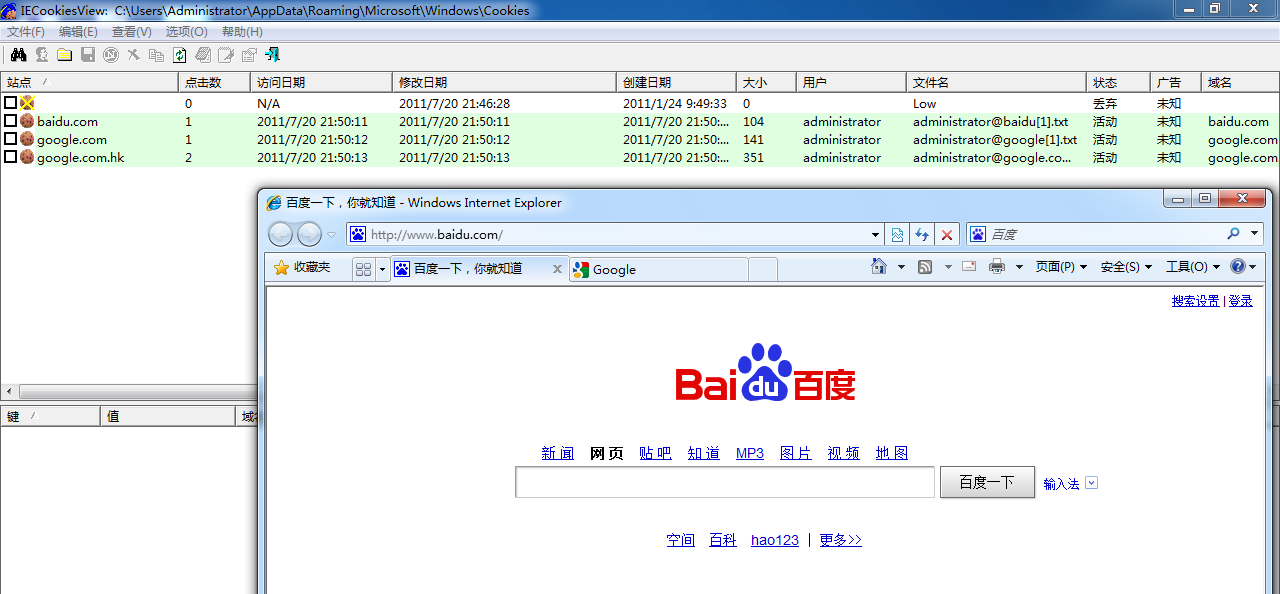Image resolution: width=1280 pixels, height=594 pixels.
Task: Tick the checkbox of the first blank-site row
Action: (10, 103)
